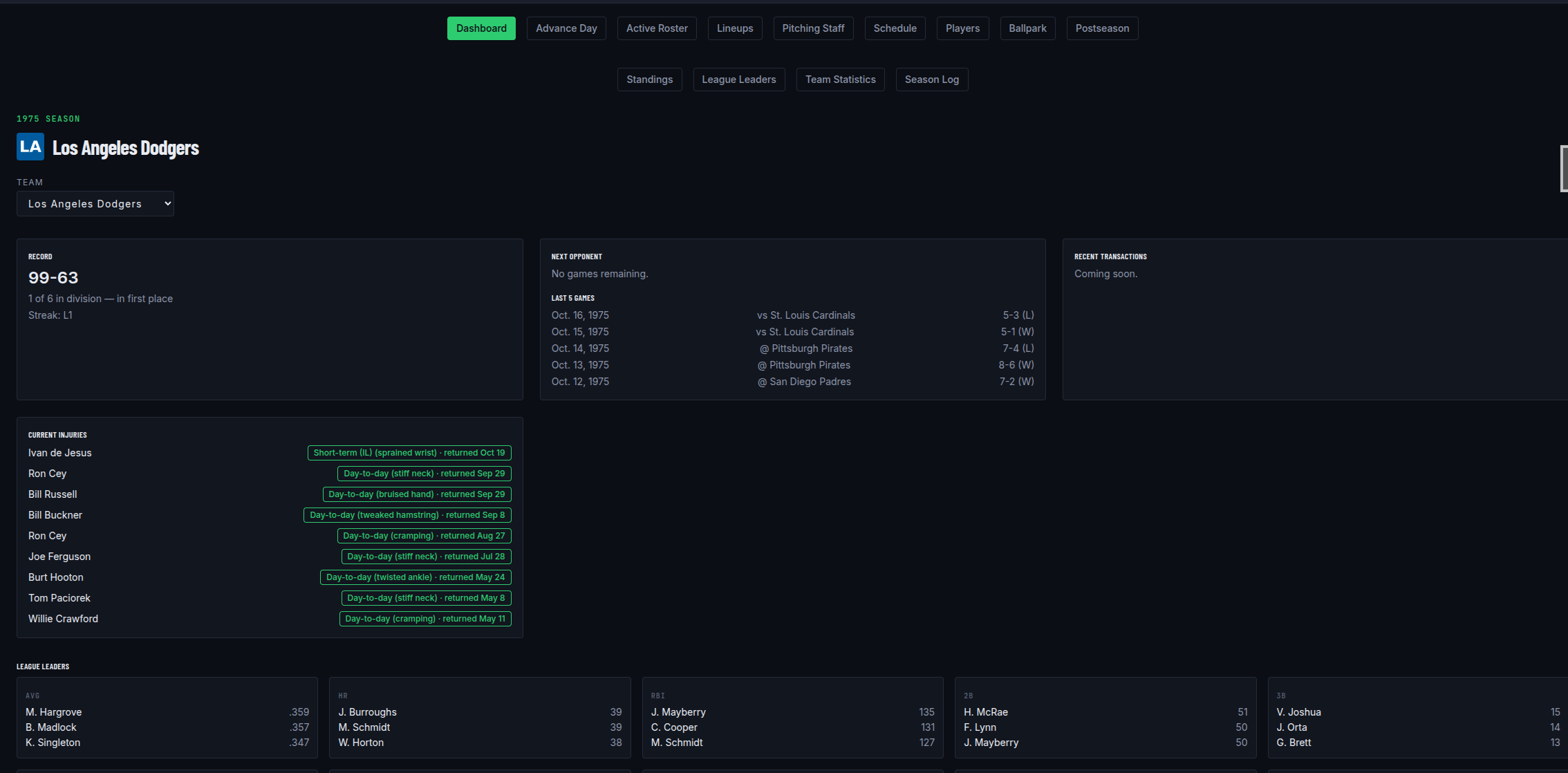
Task: Click V. Joshua in 3B leaders
Action: (x=1298, y=712)
